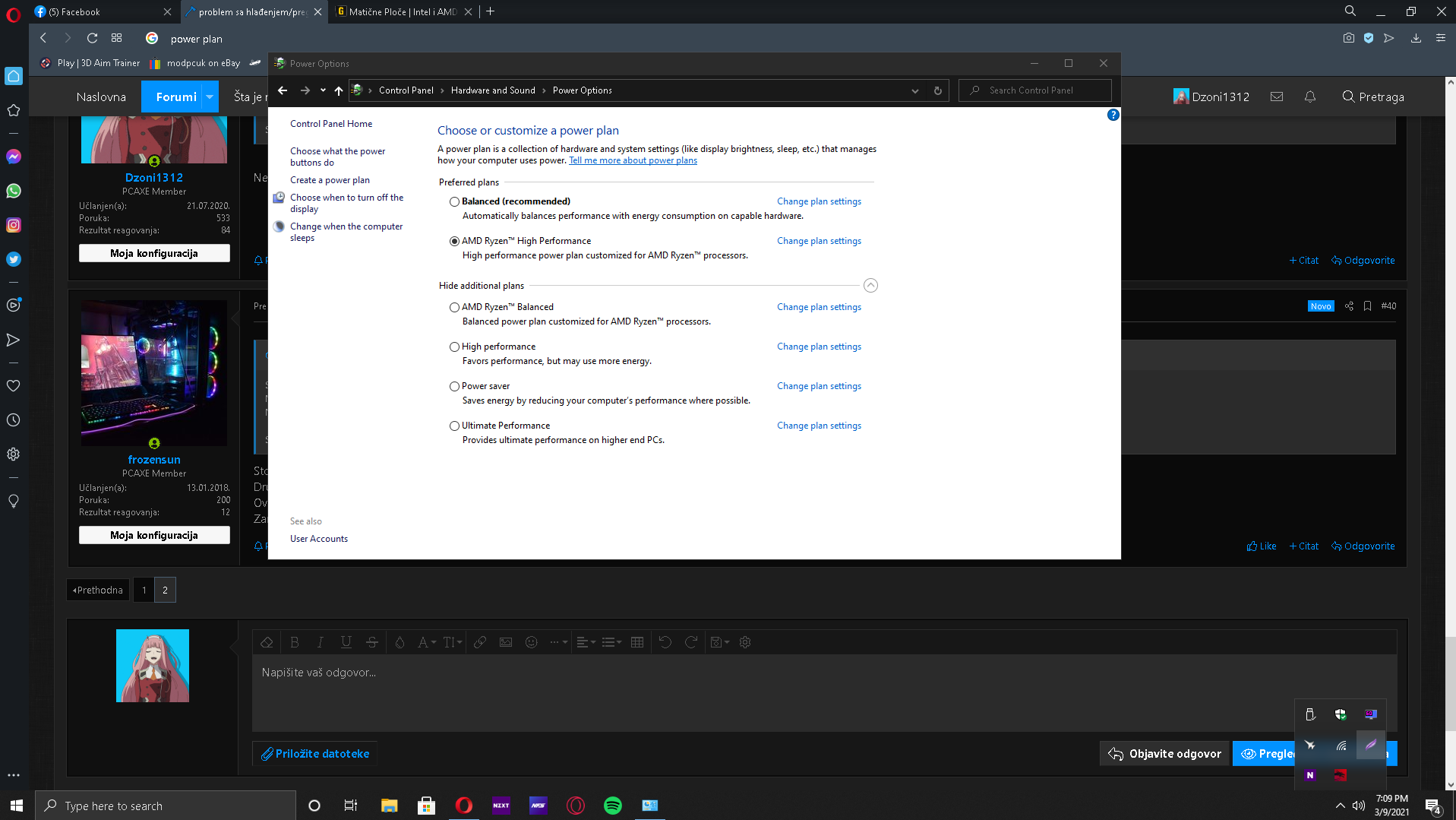The height and width of the screenshot is (820, 1456).
Task: Go back in Power Options window
Action: pos(283,90)
